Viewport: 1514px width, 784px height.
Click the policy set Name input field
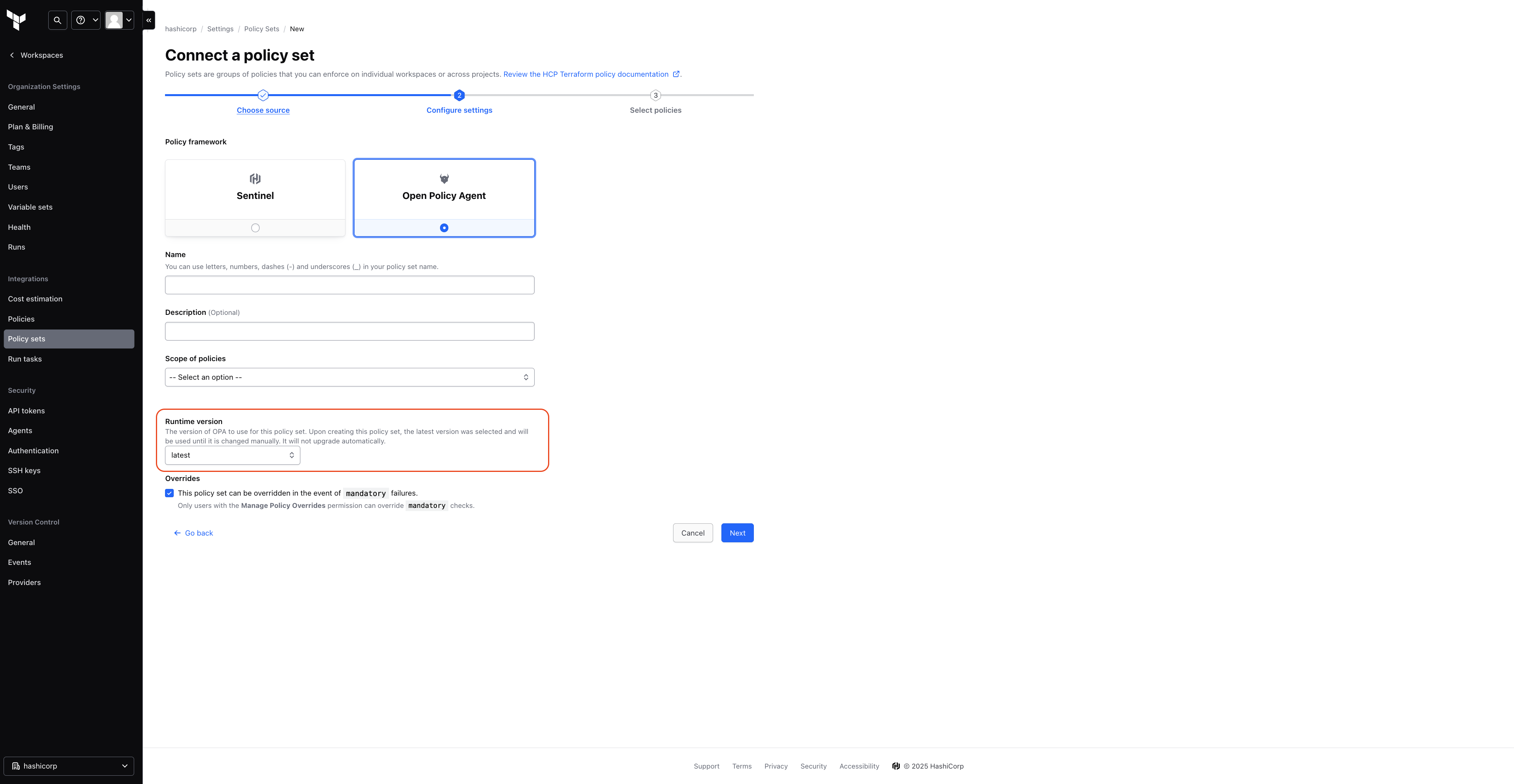point(349,285)
